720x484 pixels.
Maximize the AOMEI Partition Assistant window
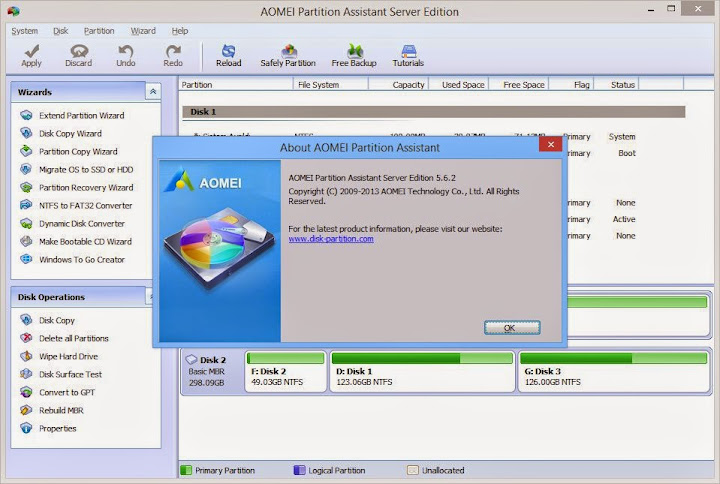(671, 9)
